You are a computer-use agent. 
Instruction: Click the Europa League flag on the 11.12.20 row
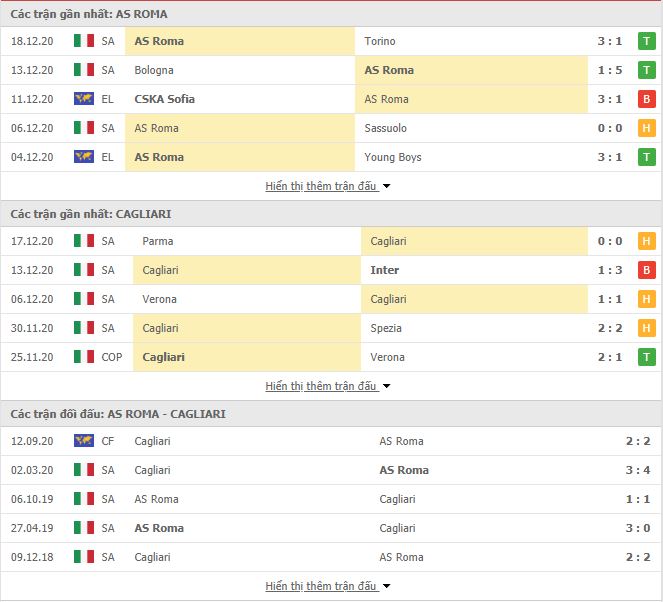(x=84, y=99)
